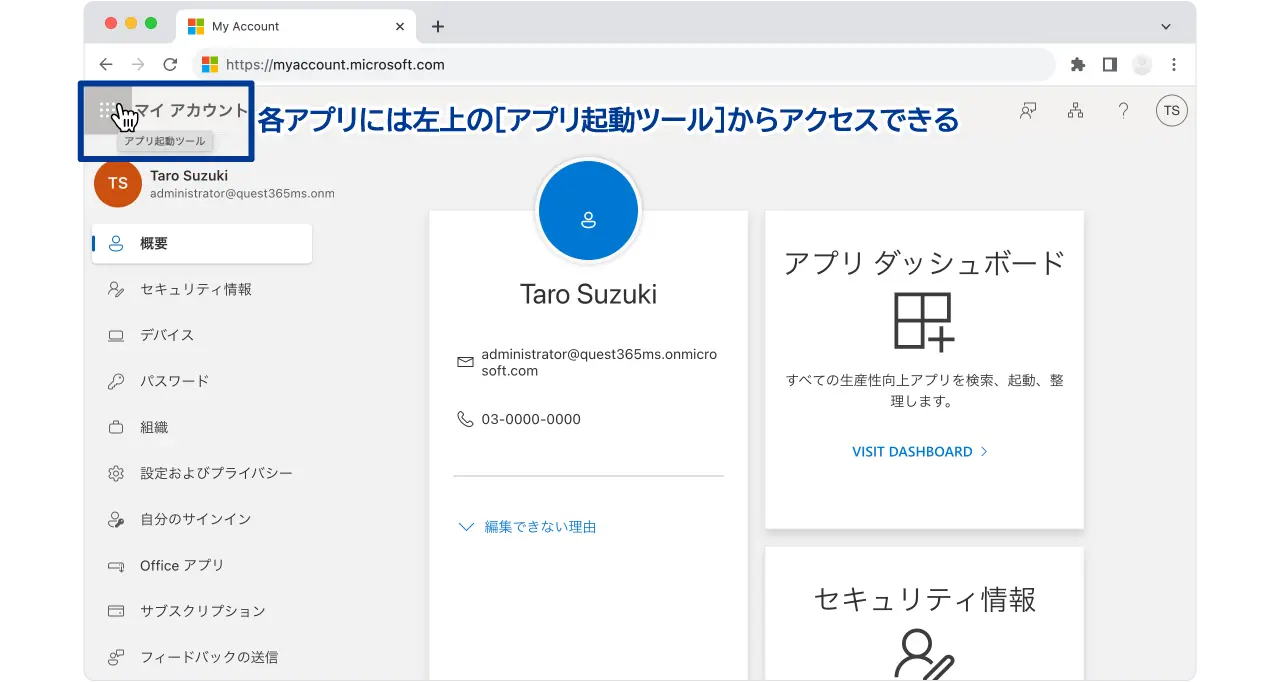Click the Taro Suzuki name on card
This screenshot has height=682, width=1280.
tap(588, 294)
